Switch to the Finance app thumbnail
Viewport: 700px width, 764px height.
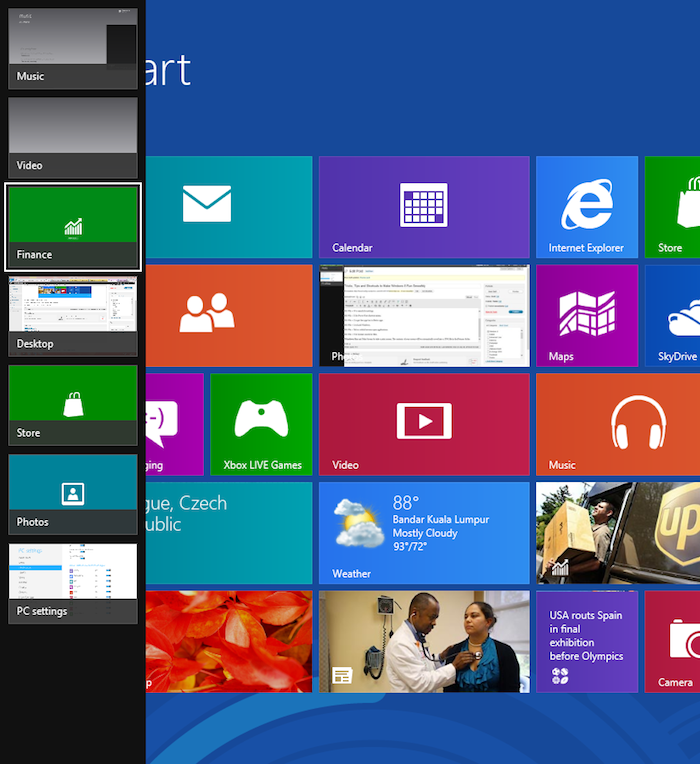tap(73, 226)
